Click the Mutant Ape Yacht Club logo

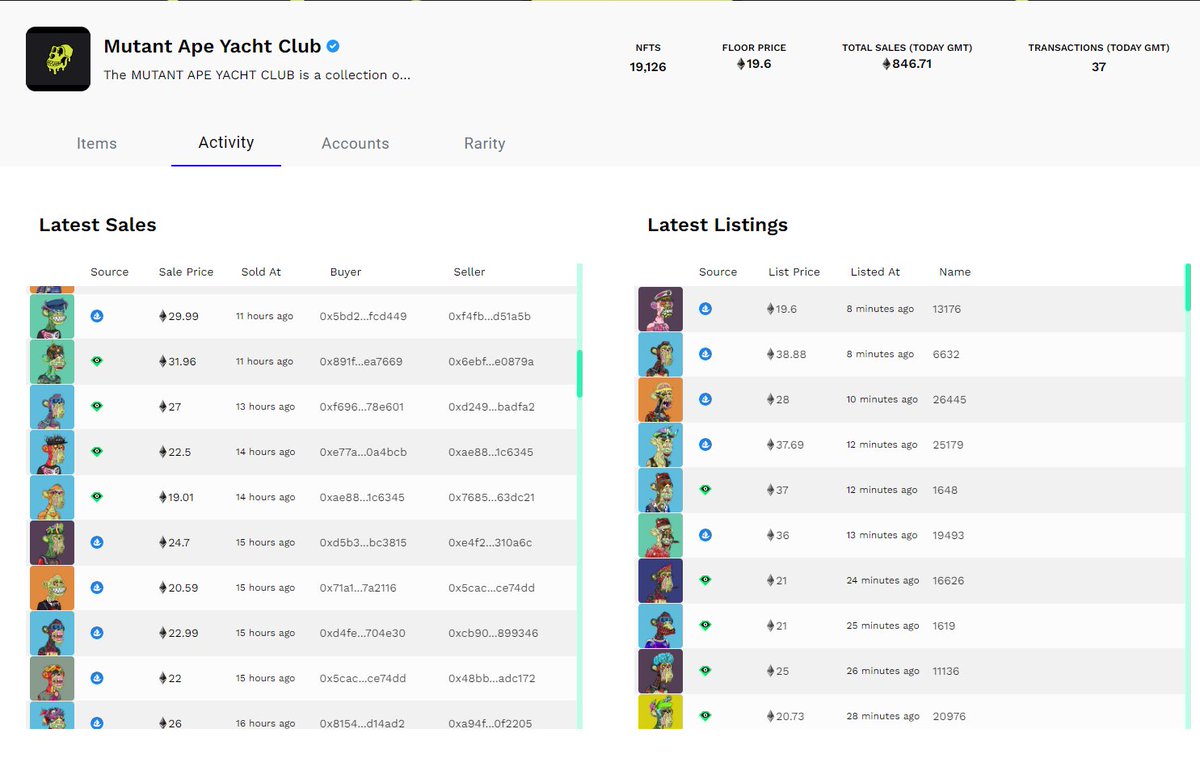(58, 59)
